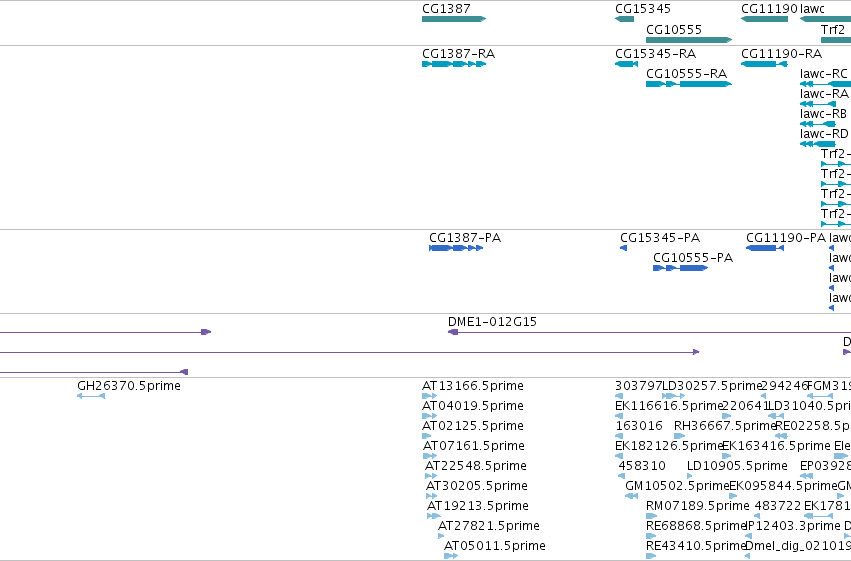
Task: Click the LD30257.5prime label
Action: [x=713, y=386]
